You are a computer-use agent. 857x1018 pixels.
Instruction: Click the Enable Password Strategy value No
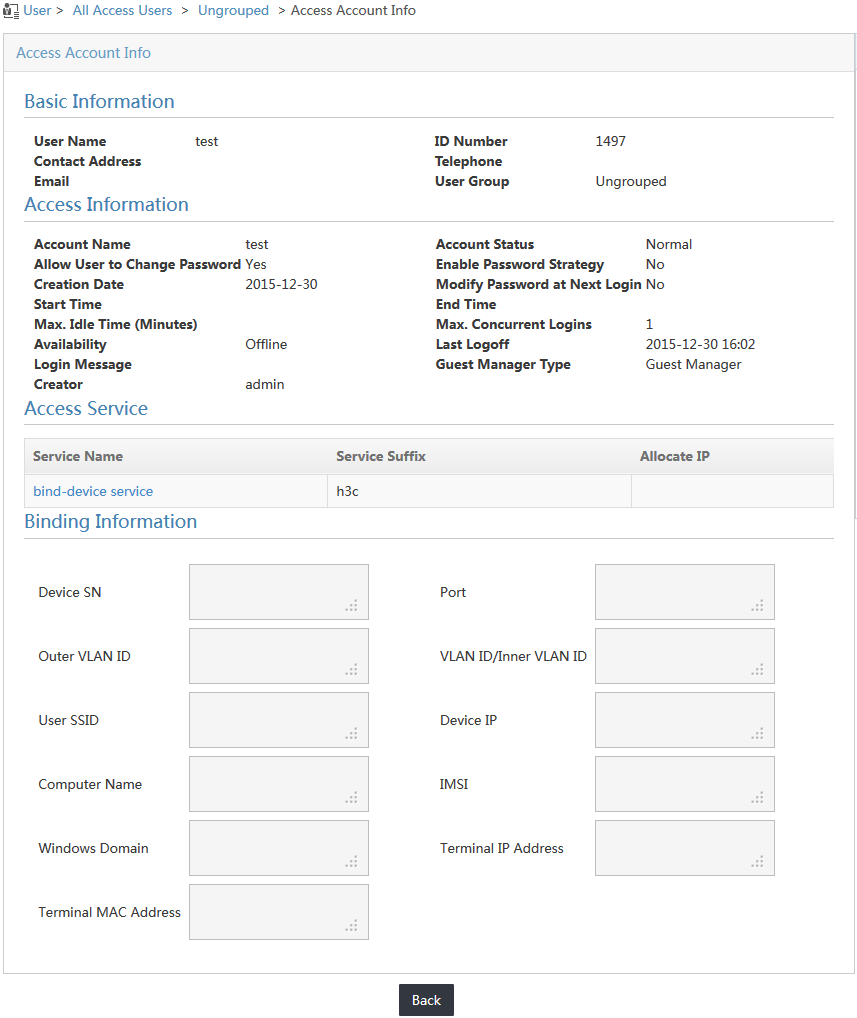pos(655,264)
